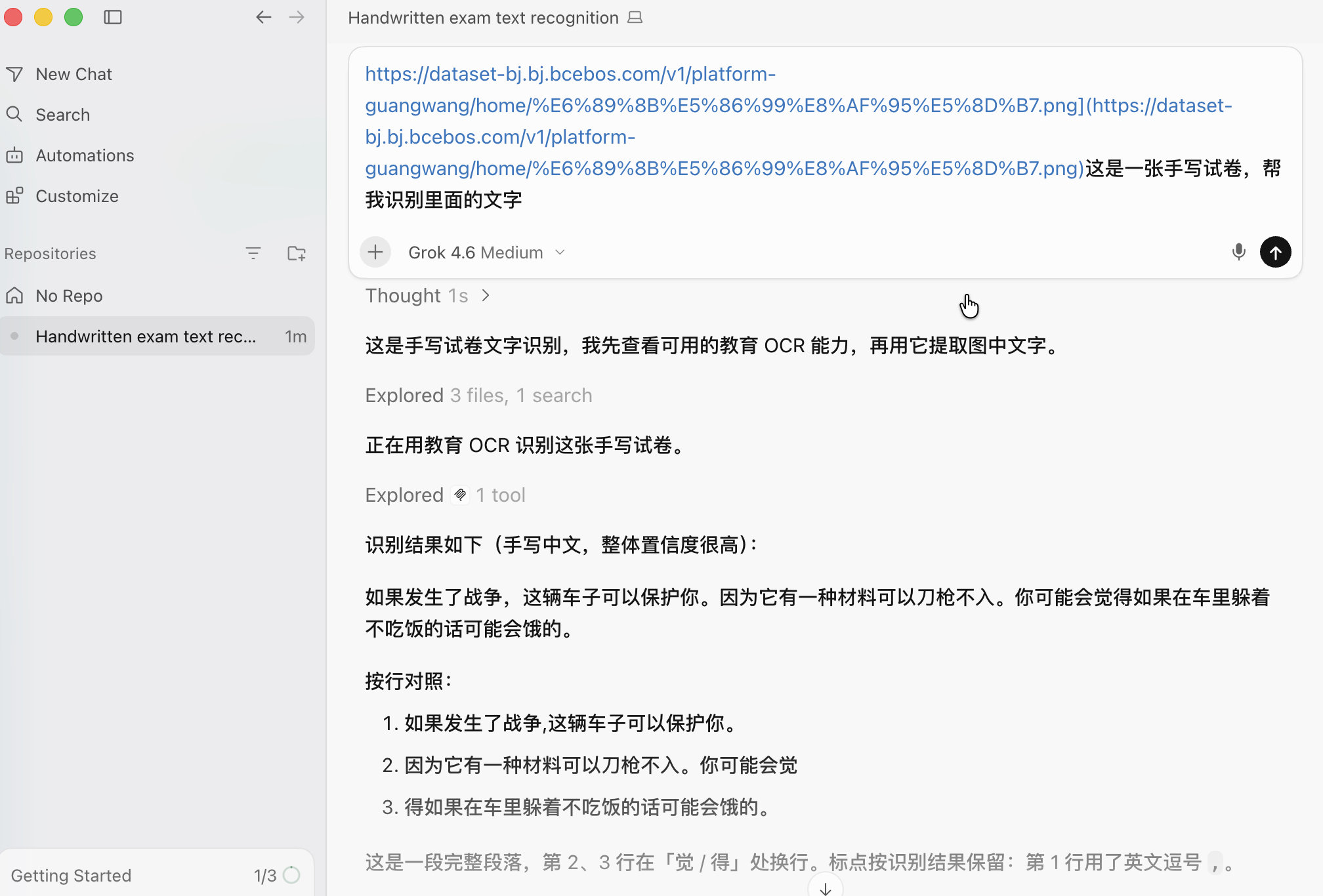Viewport: 1323px width, 896px height.
Task: Add a new repository folder
Action: tap(297, 253)
